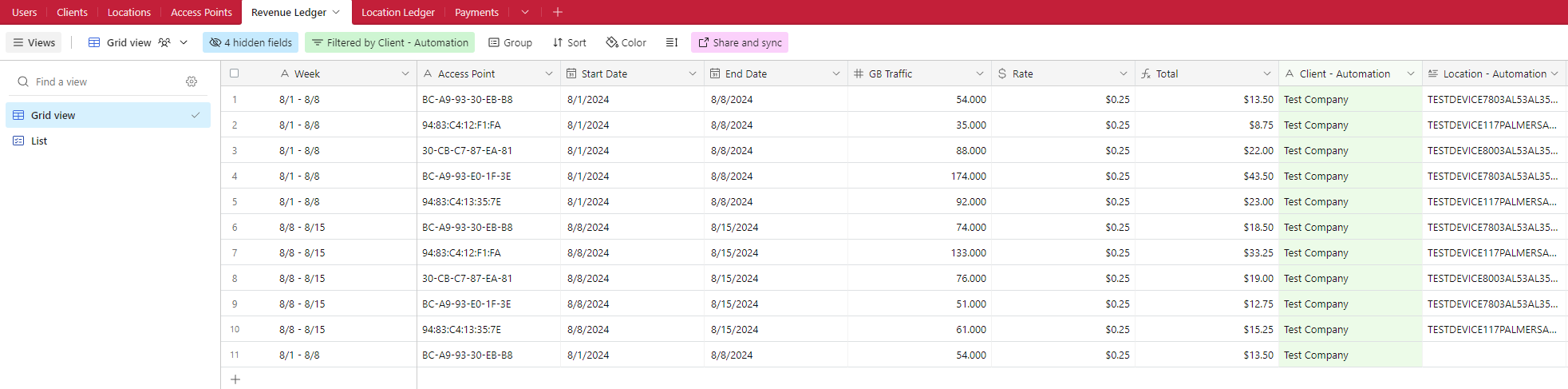Select the List view in sidebar
Screen dimensions: 1568x389
pos(109,141)
